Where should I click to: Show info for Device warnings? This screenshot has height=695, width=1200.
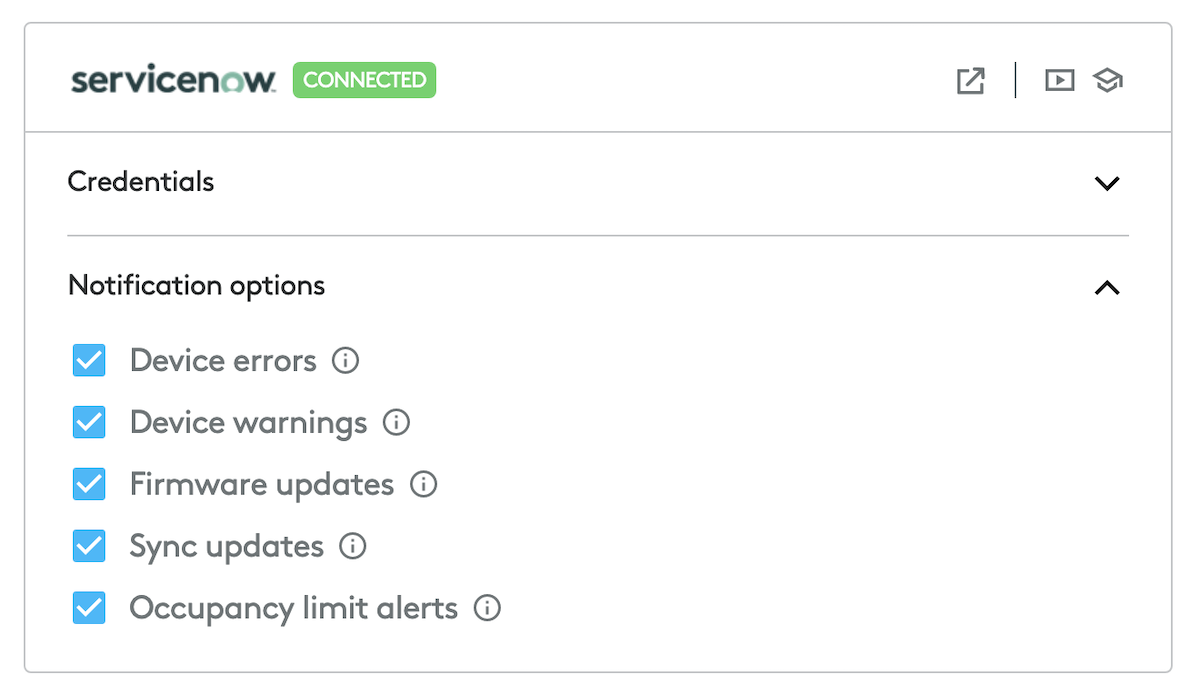point(396,422)
